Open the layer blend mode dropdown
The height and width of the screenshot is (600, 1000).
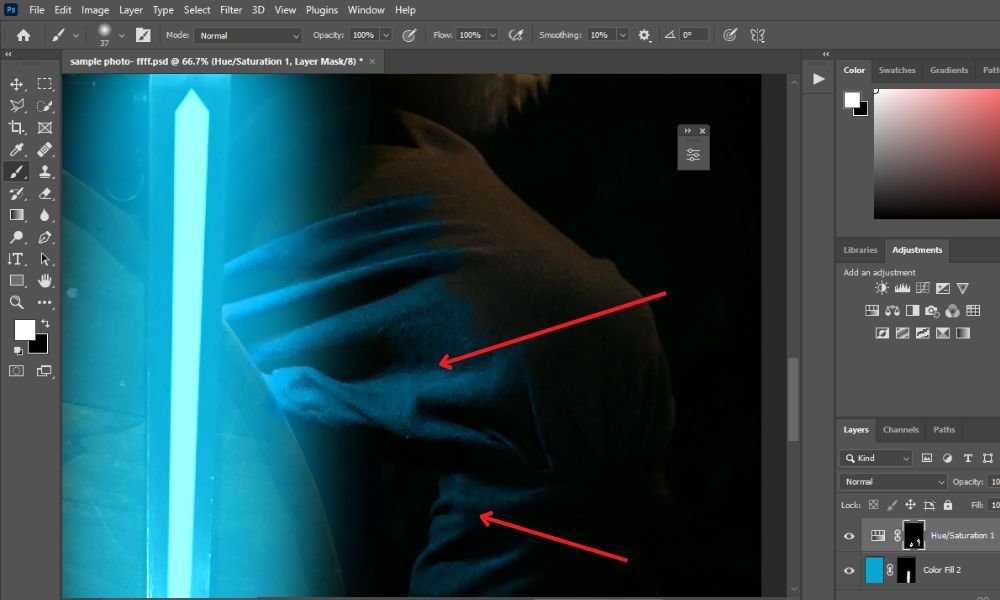click(894, 482)
